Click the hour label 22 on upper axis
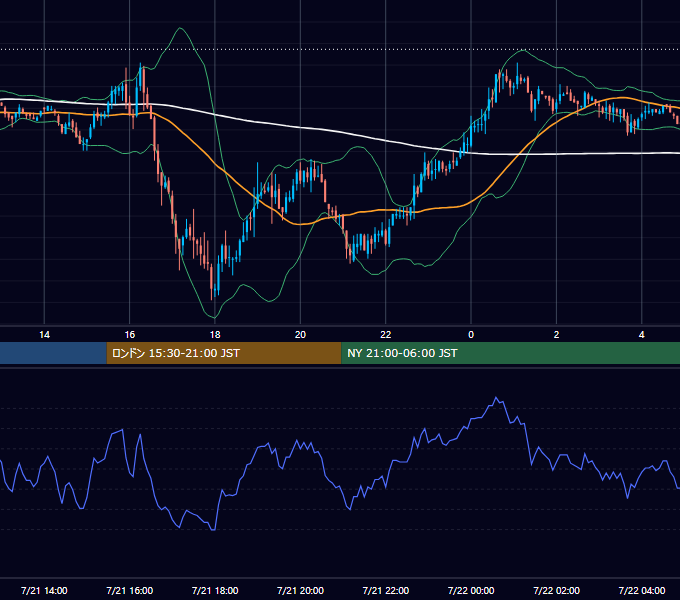The image size is (680, 600). [386, 335]
